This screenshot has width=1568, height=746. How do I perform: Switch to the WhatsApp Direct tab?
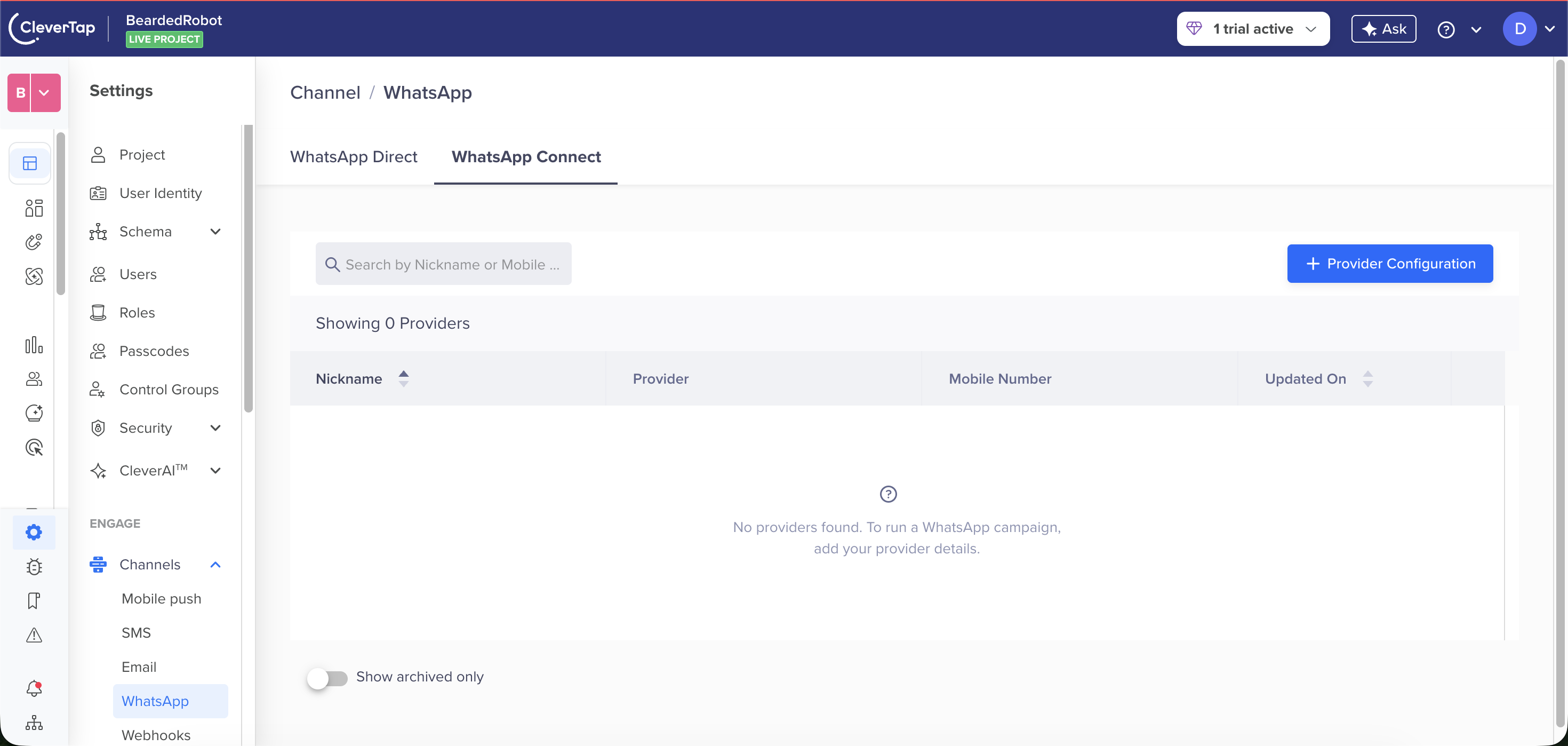[x=354, y=156]
